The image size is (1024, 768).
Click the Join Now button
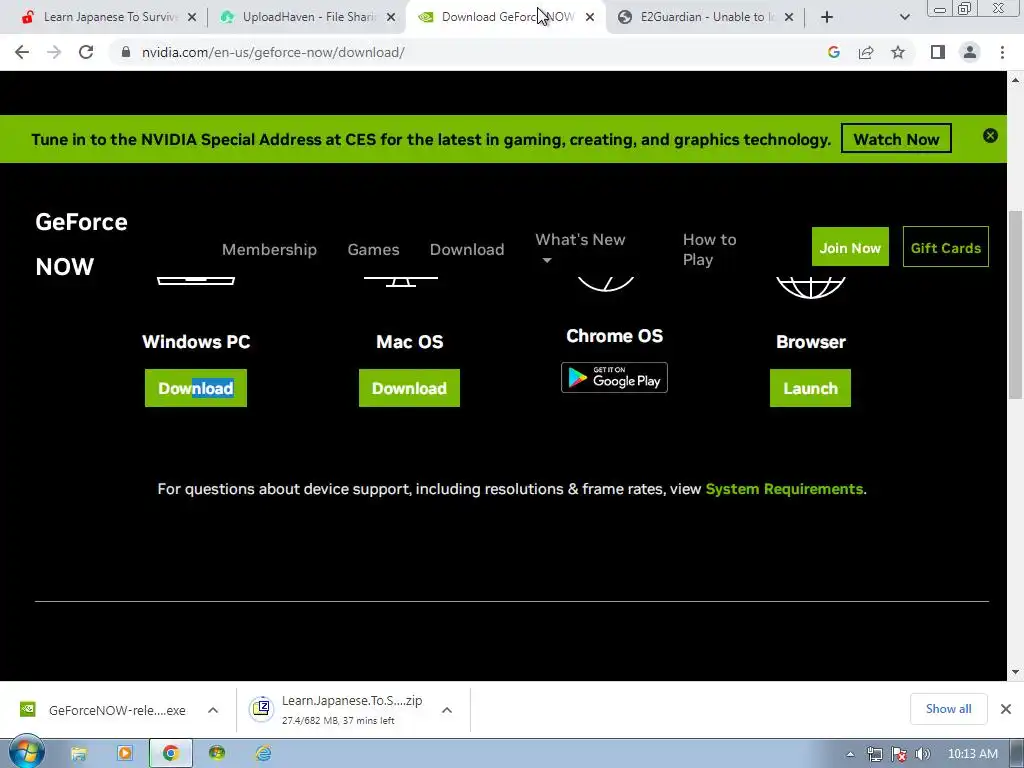(x=850, y=247)
